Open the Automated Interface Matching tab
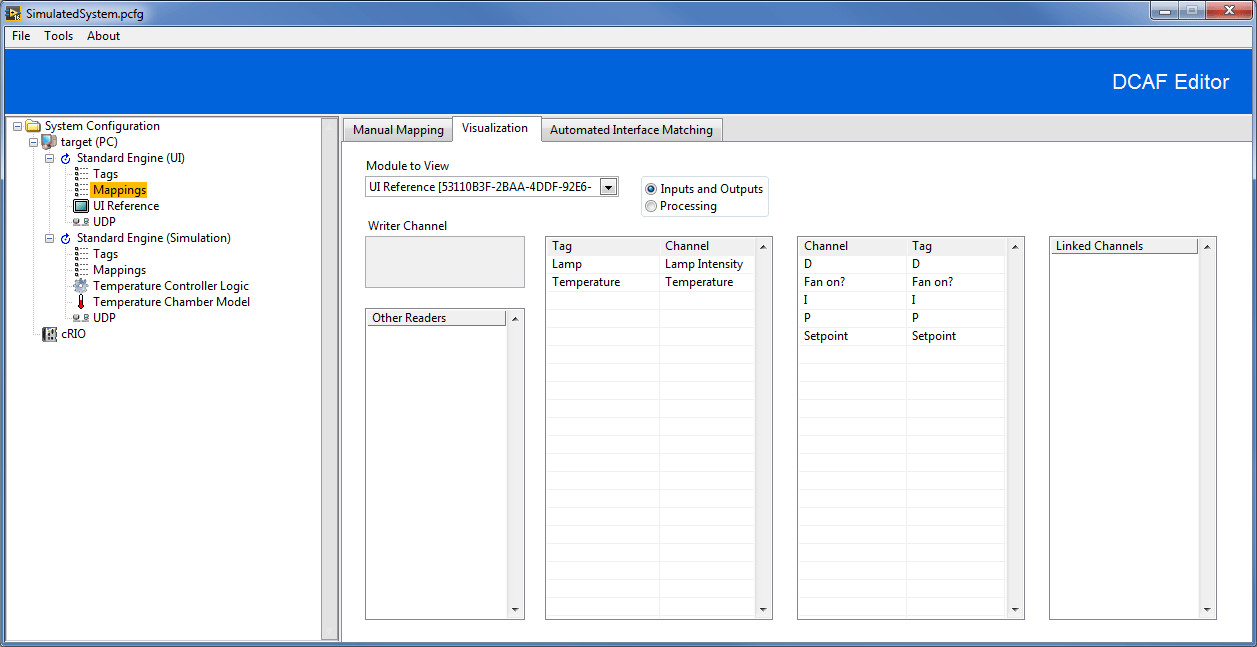 click(x=631, y=129)
